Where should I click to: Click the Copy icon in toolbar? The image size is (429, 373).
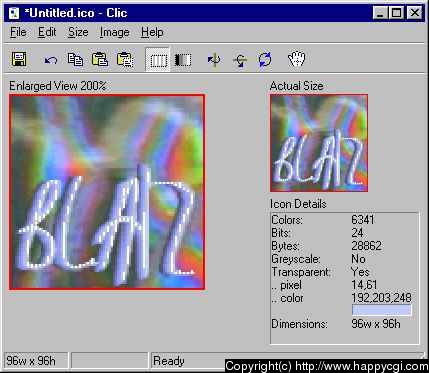75,60
